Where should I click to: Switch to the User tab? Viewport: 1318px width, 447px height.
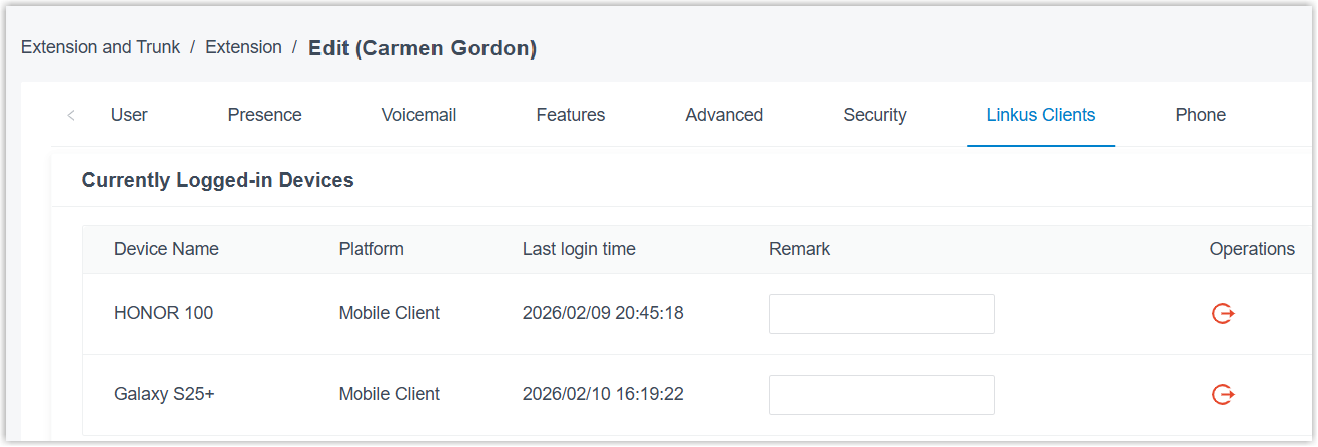click(x=129, y=115)
